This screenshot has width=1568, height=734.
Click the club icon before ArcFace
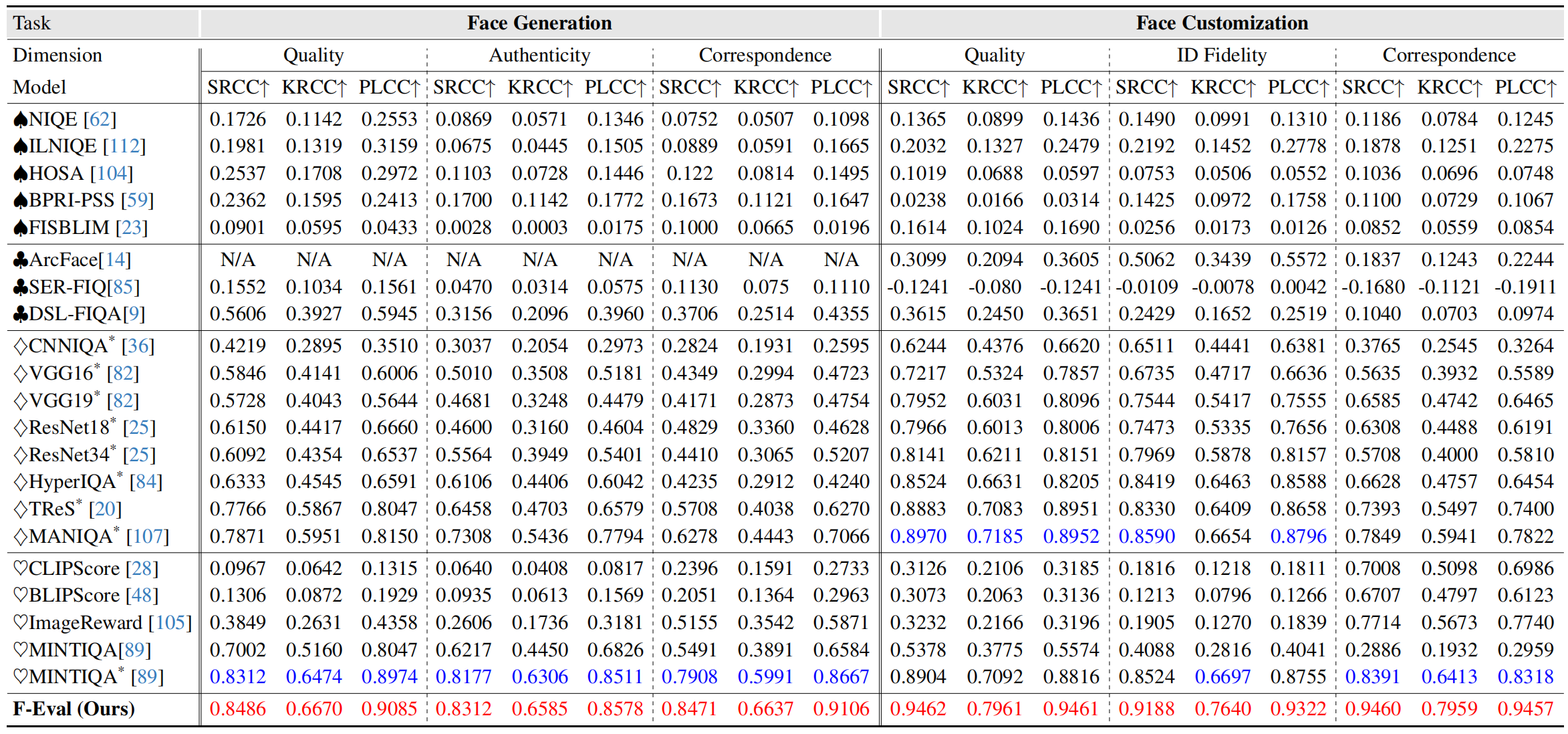[x=21, y=260]
